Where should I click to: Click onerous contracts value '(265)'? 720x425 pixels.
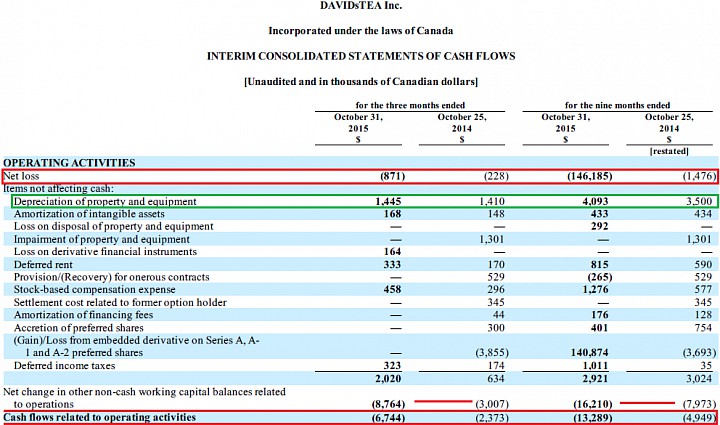[x=600, y=277]
